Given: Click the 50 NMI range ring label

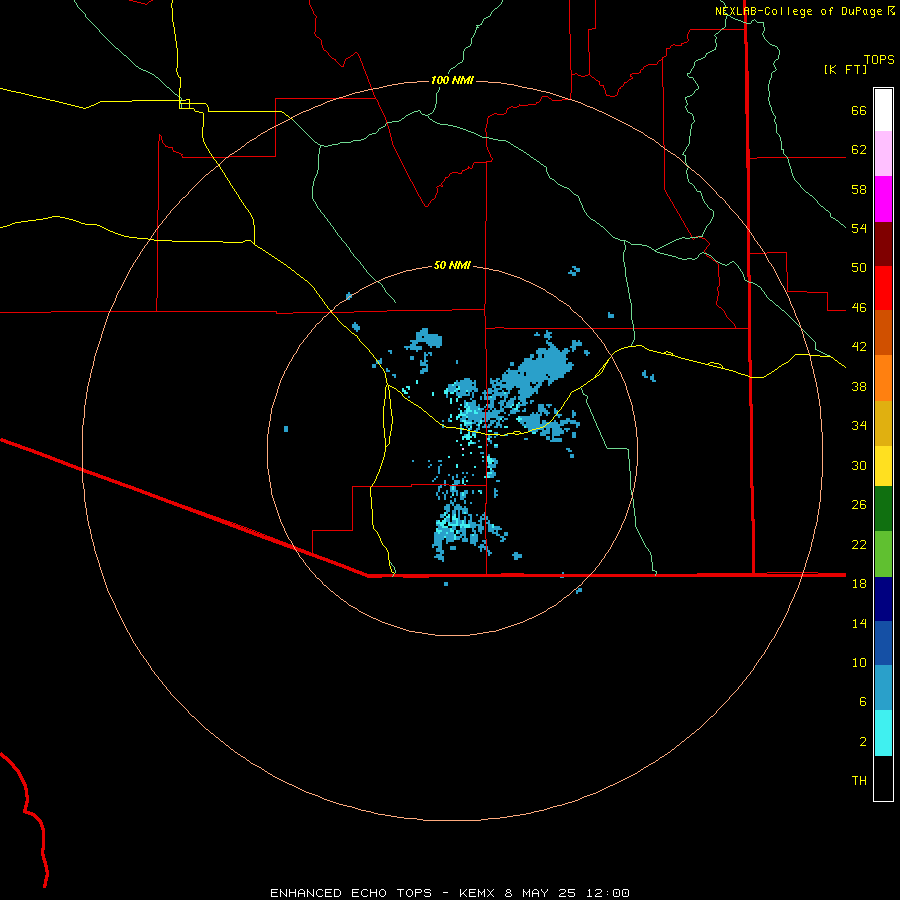Looking at the screenshot, I should pyautogui.click(x=452, y=265).
